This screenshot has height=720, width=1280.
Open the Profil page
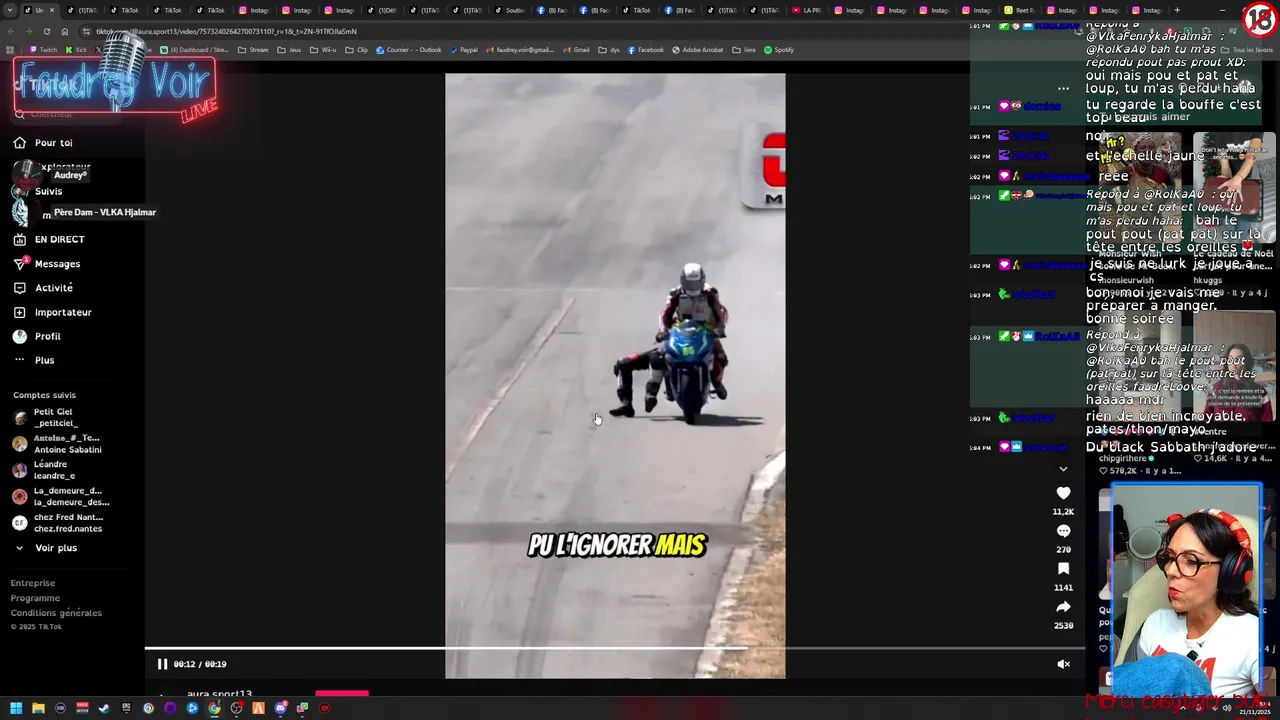click(37, 336)
